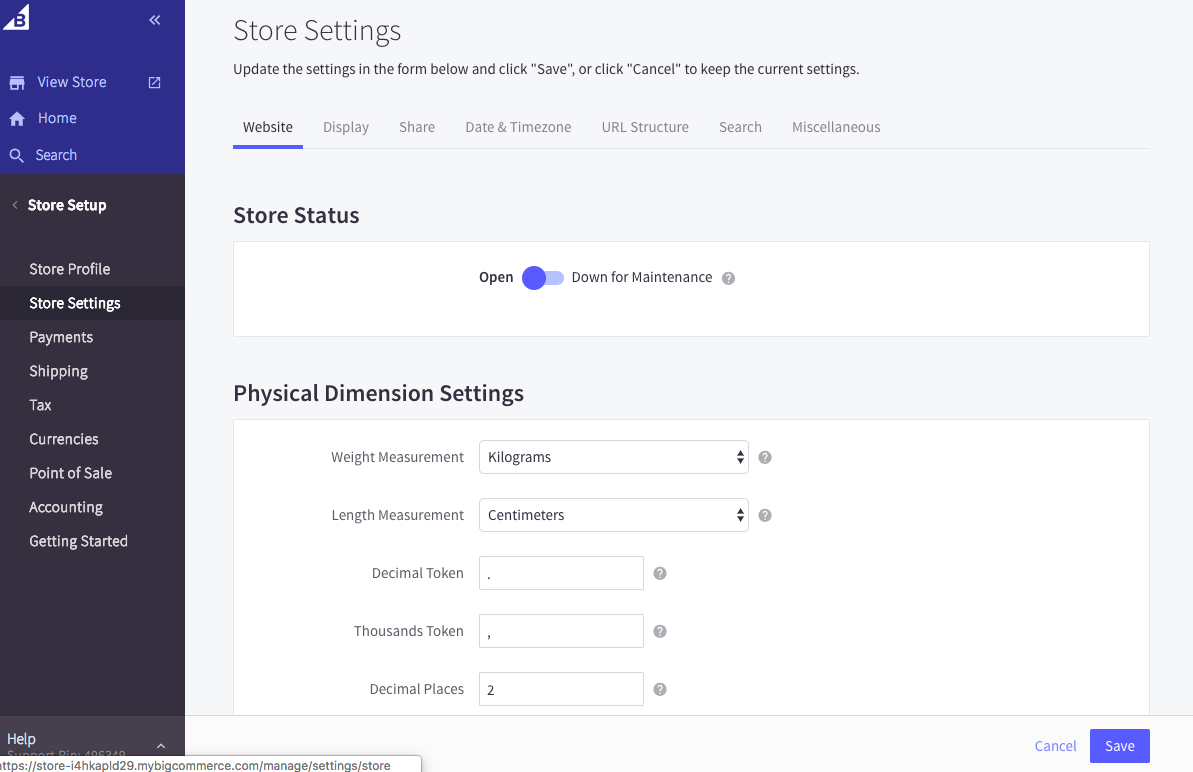Click the View Store storefront icon
This screenshot has height=772, width=1193.
pyautogui.click(x=17, y=83)
